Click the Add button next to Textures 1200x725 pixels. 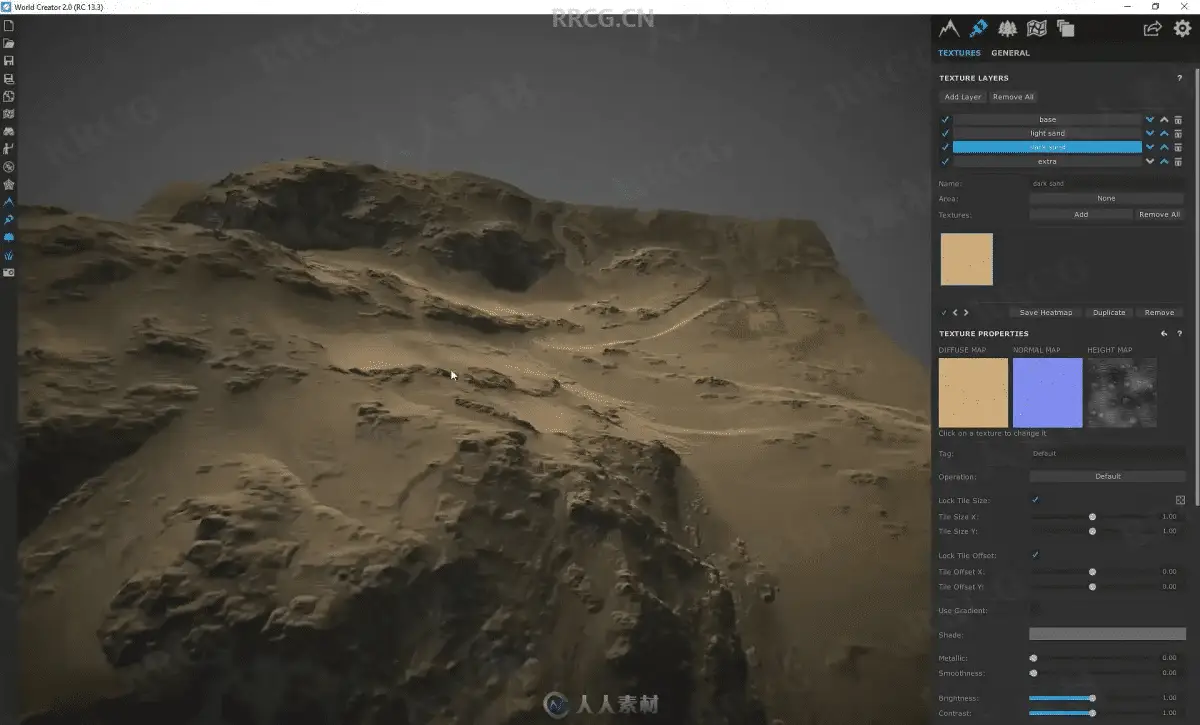(x=1081, y=214)
